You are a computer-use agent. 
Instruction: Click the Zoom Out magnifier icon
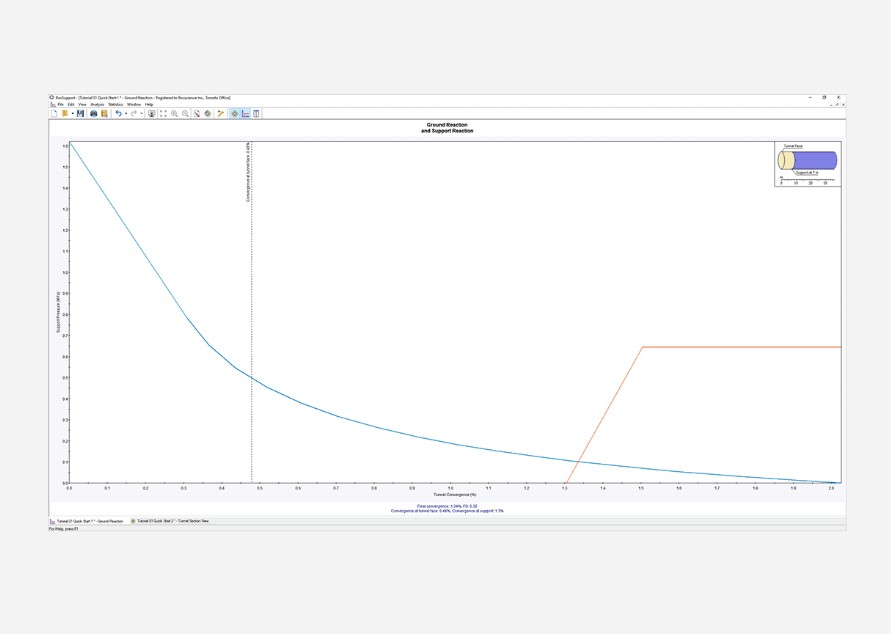point(185,114)
